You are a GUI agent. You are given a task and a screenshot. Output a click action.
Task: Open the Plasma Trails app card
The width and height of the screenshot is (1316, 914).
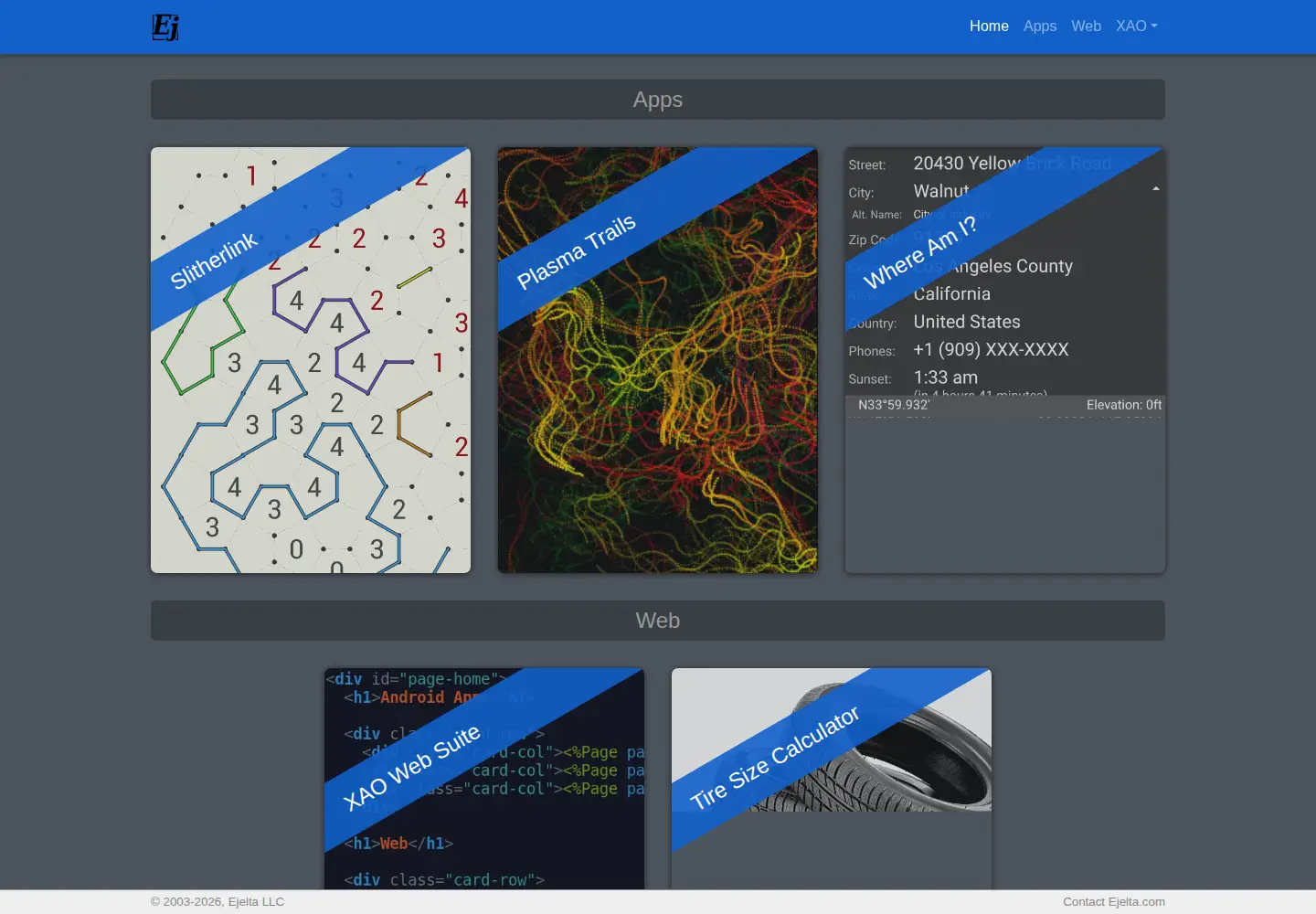point(658,360)
